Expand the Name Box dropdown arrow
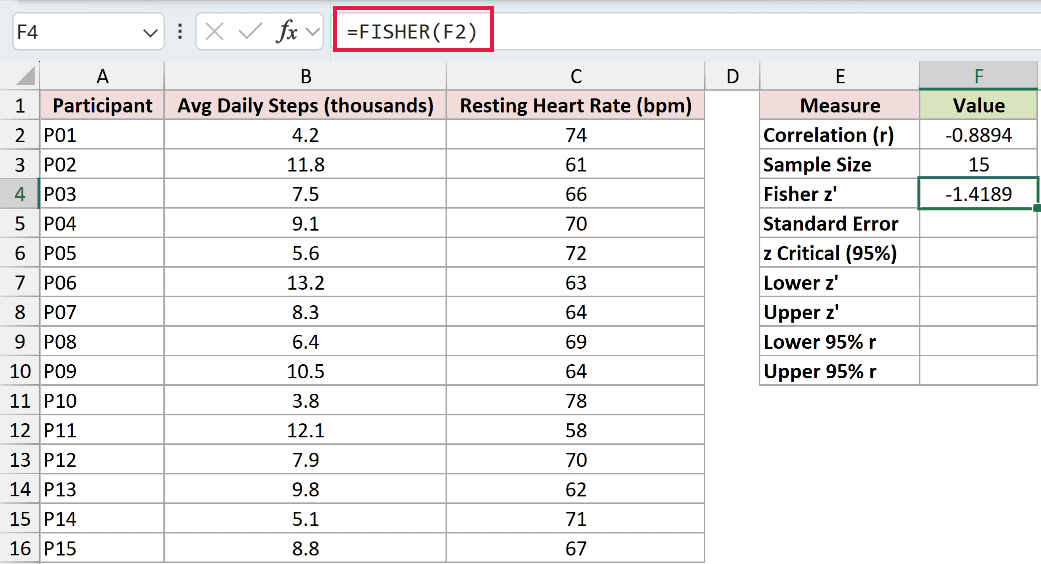The image size is (1041, 564). (x=150, y=33)
